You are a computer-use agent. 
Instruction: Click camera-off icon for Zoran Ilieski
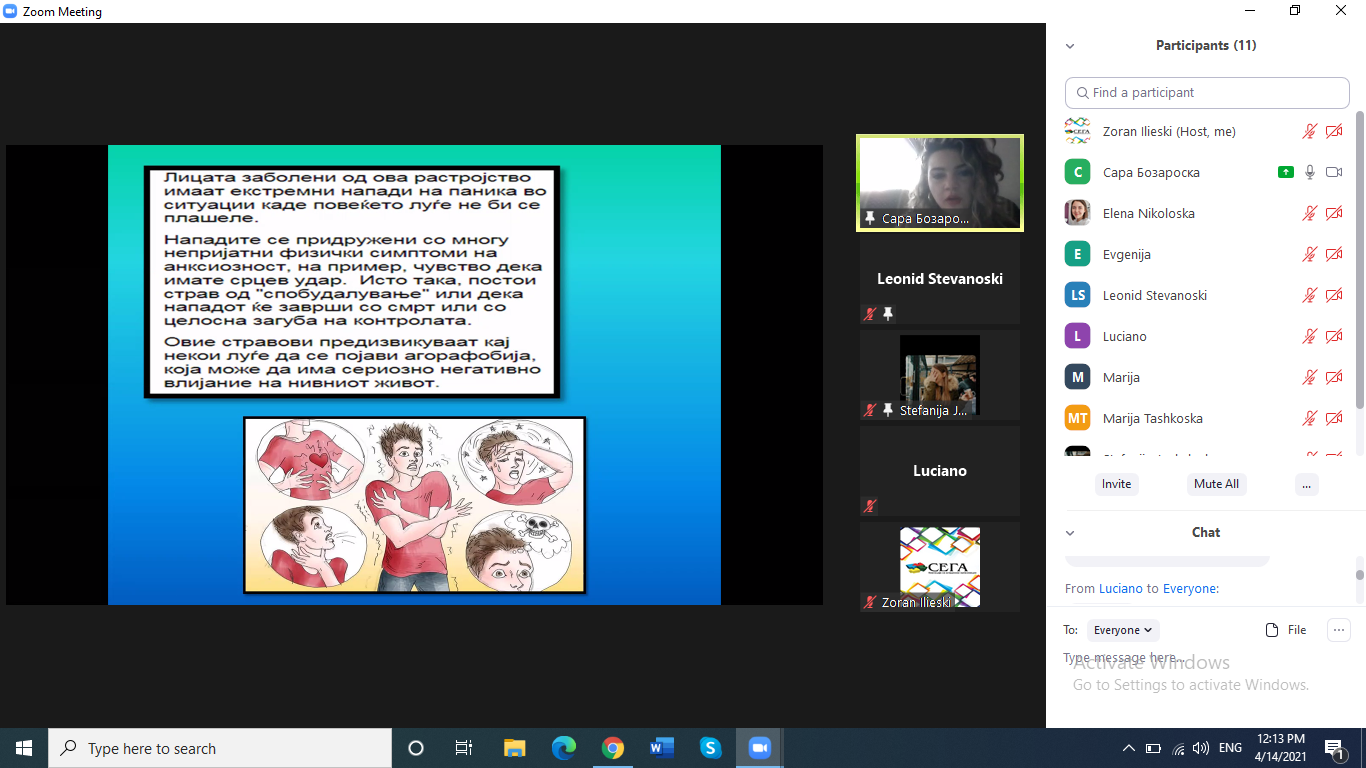(1334, 131)
